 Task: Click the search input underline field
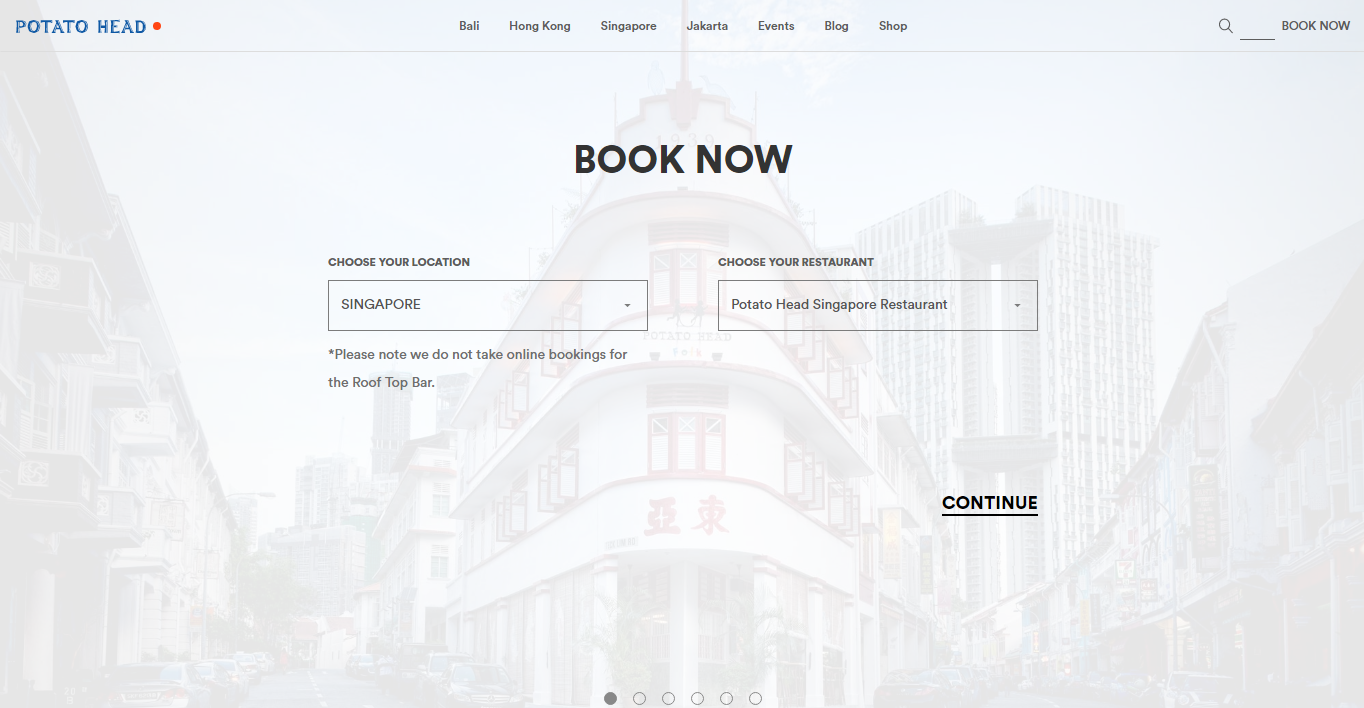point(1257,28)
